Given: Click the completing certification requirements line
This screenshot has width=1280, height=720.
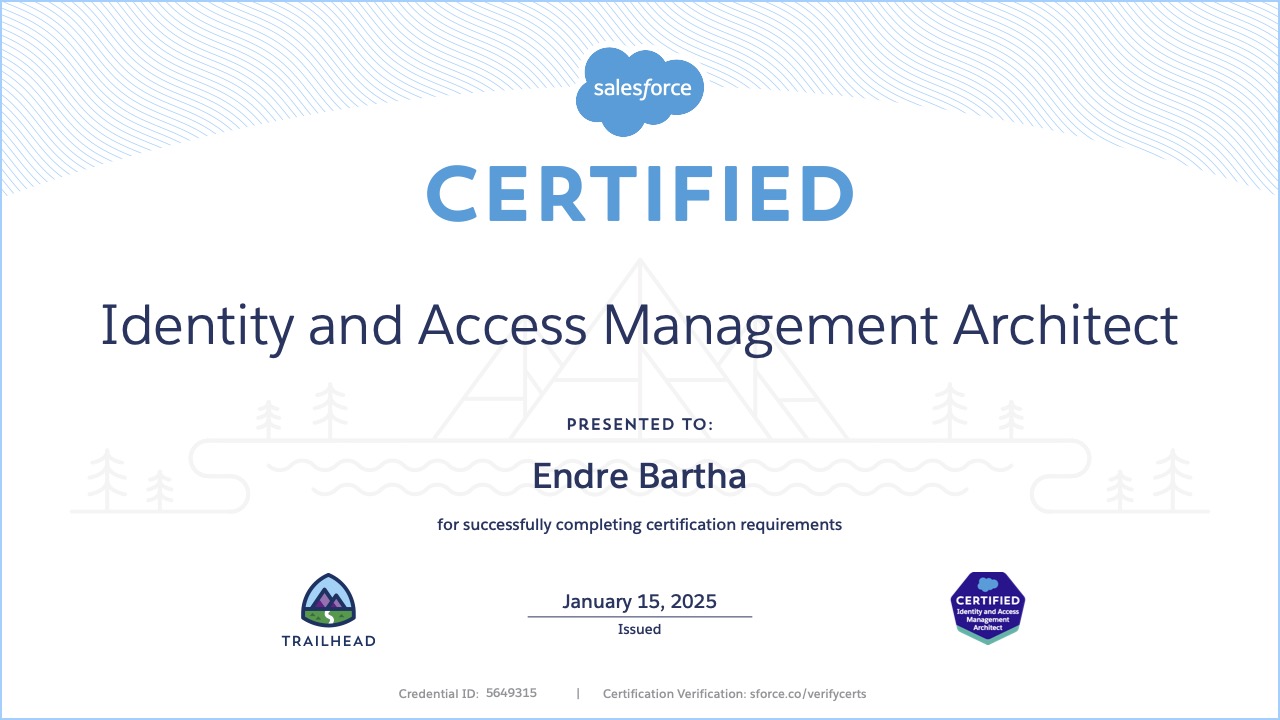Looking at the screenshot, I should [x=640, y=524].
